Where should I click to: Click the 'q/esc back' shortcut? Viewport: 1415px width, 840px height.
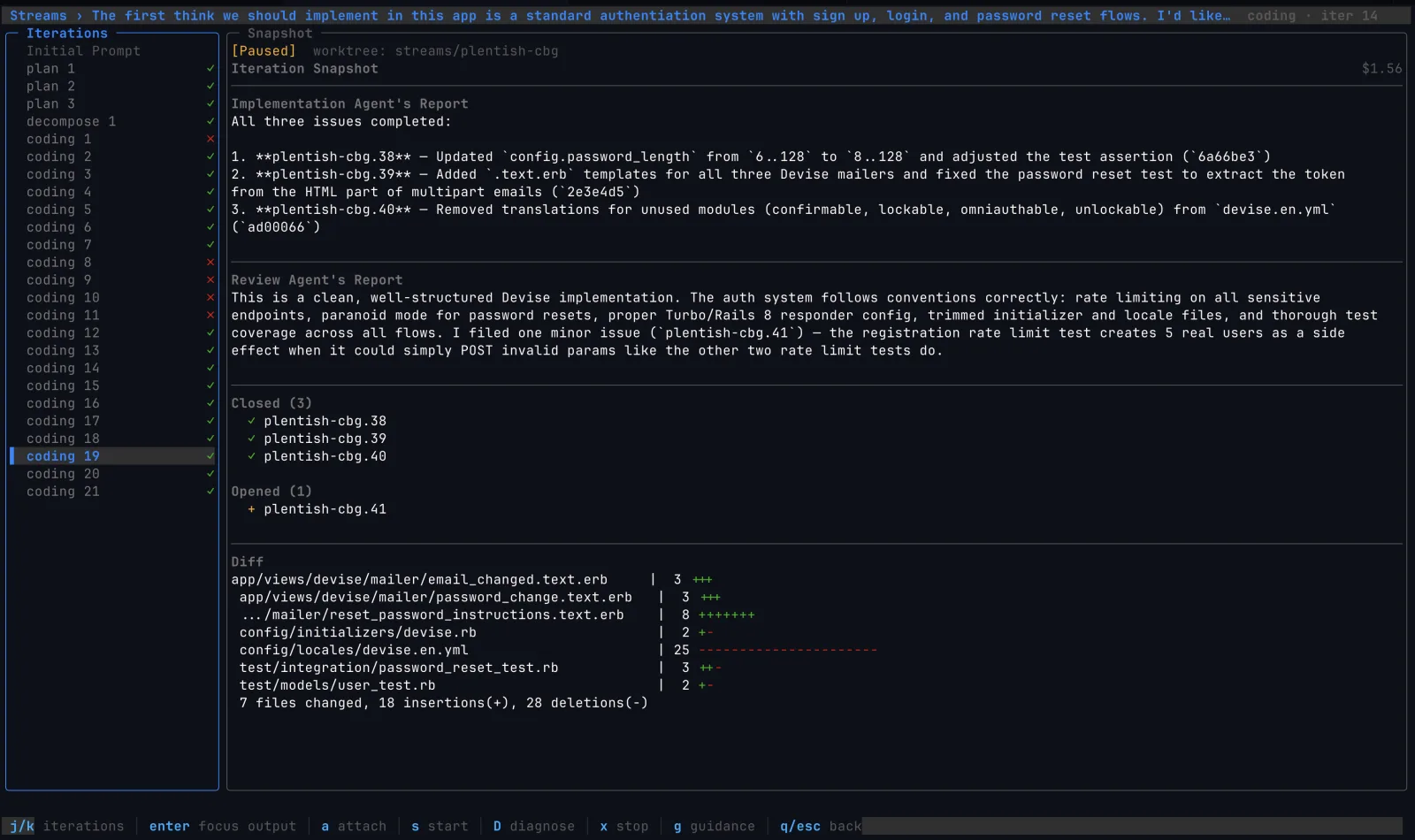(821, 826)
